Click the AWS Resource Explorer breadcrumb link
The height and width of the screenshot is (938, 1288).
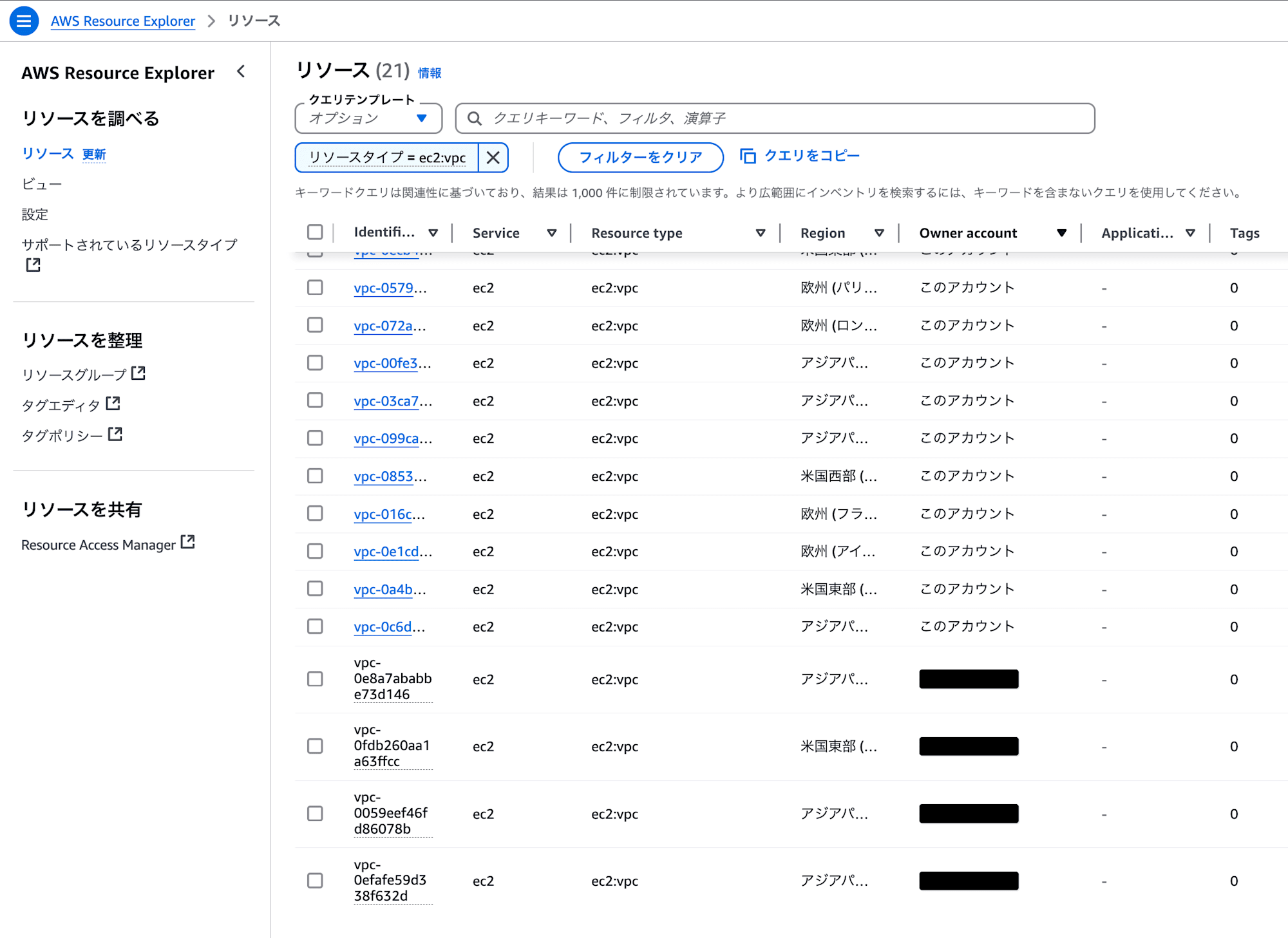tap(123, 21)
